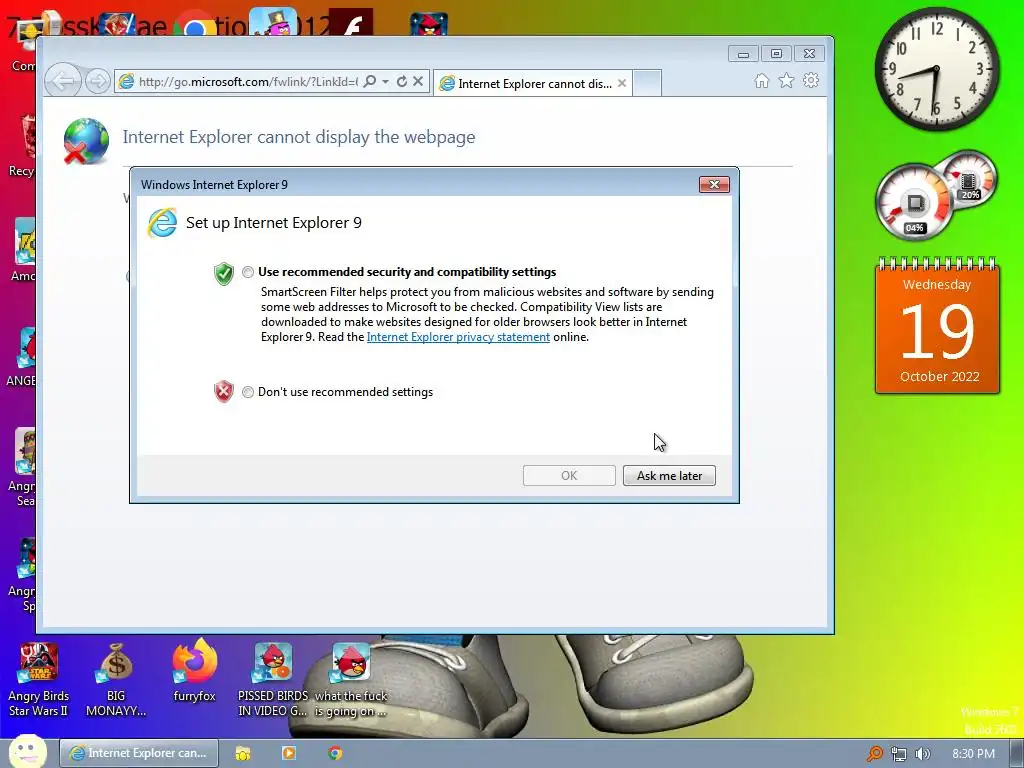Launch Windows Media Player from taskbar
Viewport: 1024px width, 768px height.
[x=289, y=753]
